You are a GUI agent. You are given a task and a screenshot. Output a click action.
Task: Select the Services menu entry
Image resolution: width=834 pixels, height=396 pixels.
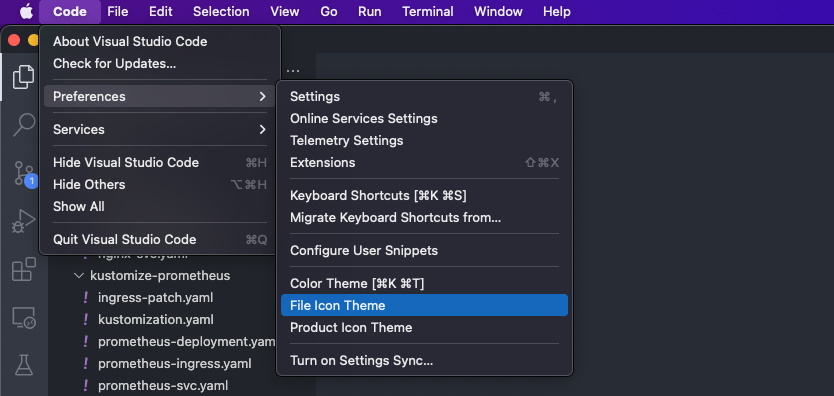(160, 129)
